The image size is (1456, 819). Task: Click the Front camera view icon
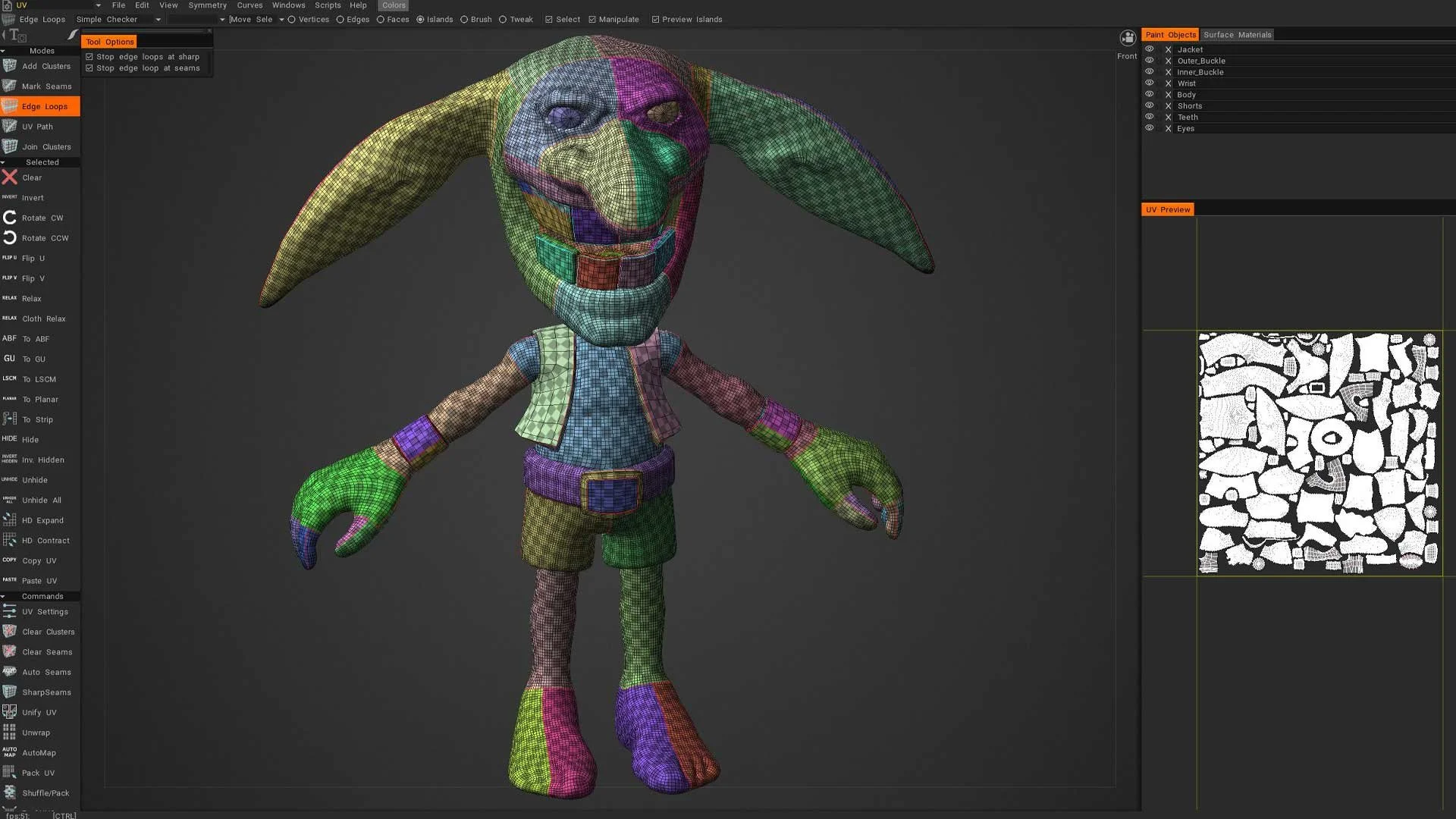coord(1128,39)
